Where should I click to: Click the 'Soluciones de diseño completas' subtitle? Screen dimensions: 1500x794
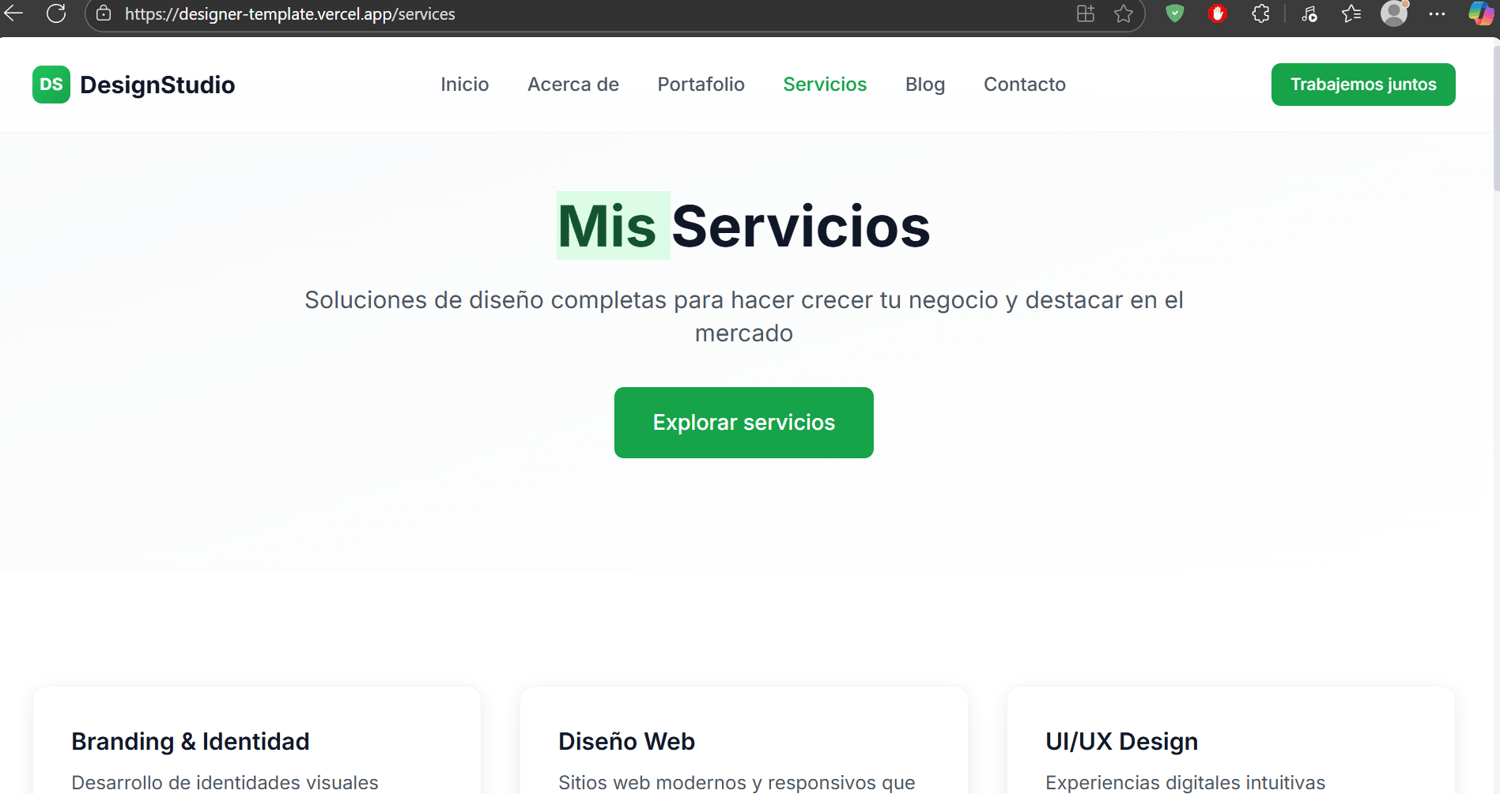click(744, 316)
